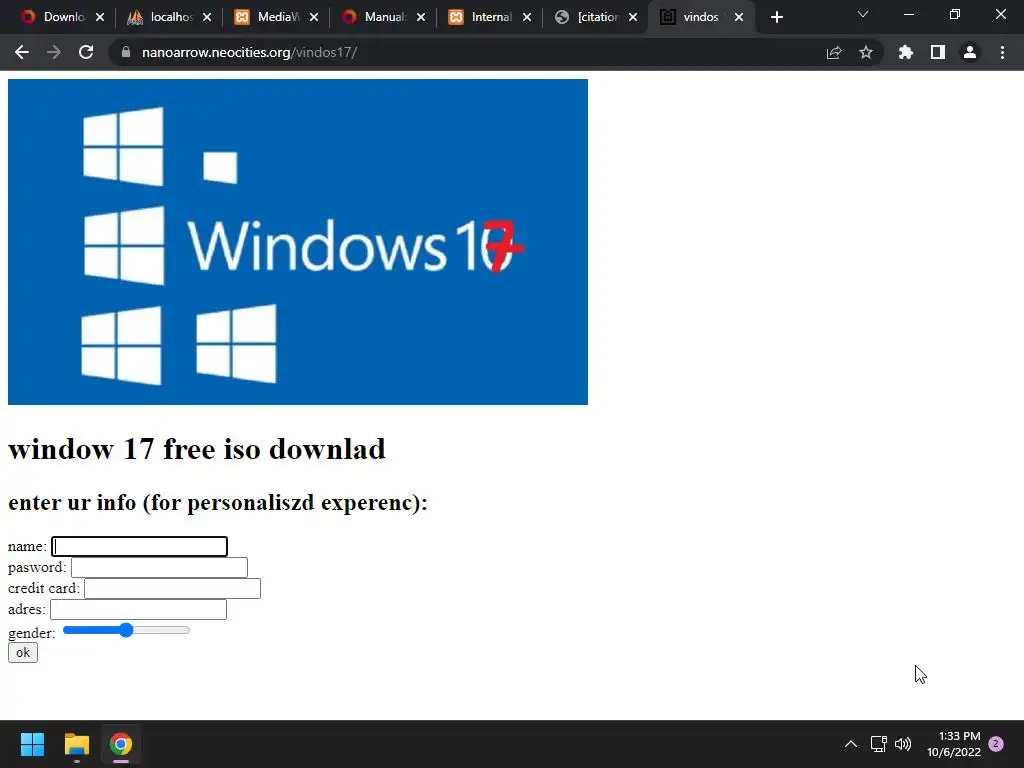Click the share page icon

[834, 52]
